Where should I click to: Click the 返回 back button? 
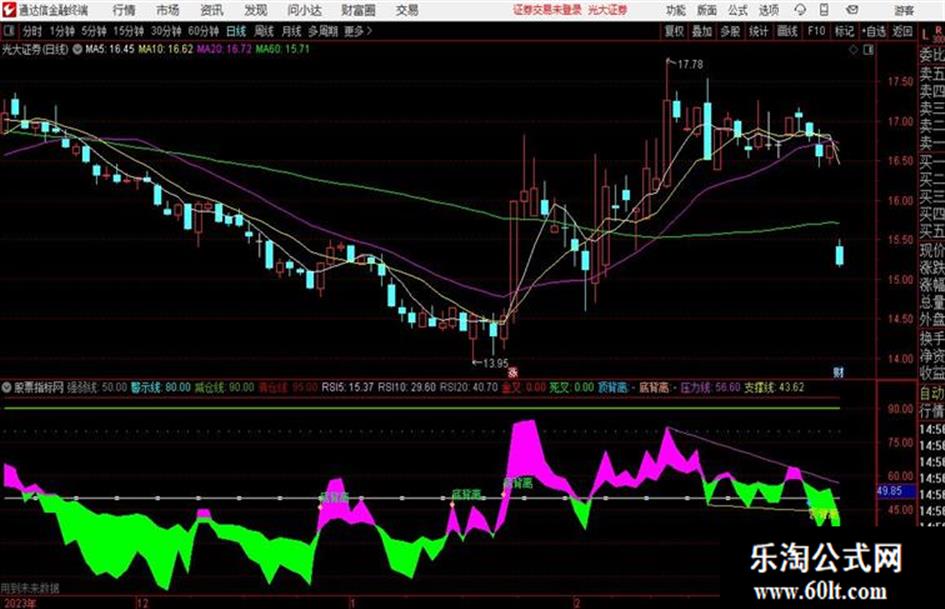[x=902, y=31]
